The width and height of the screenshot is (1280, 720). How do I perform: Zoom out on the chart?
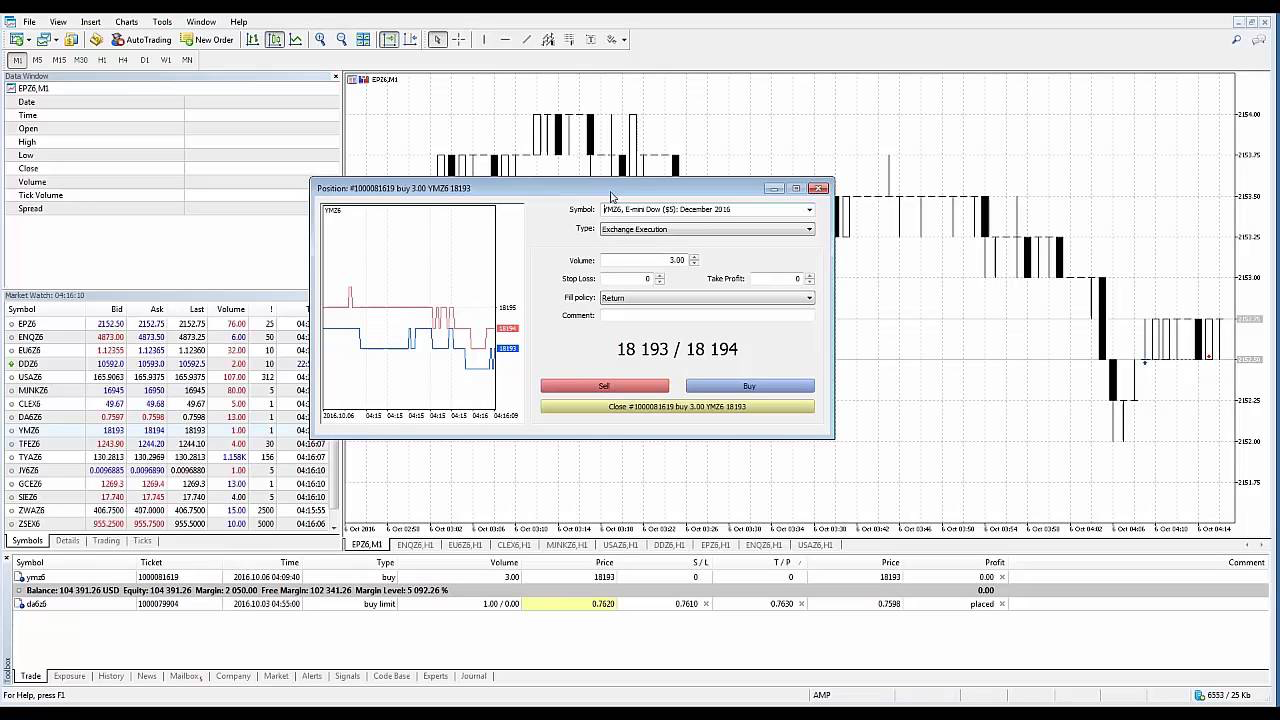(x=342, y=40)
